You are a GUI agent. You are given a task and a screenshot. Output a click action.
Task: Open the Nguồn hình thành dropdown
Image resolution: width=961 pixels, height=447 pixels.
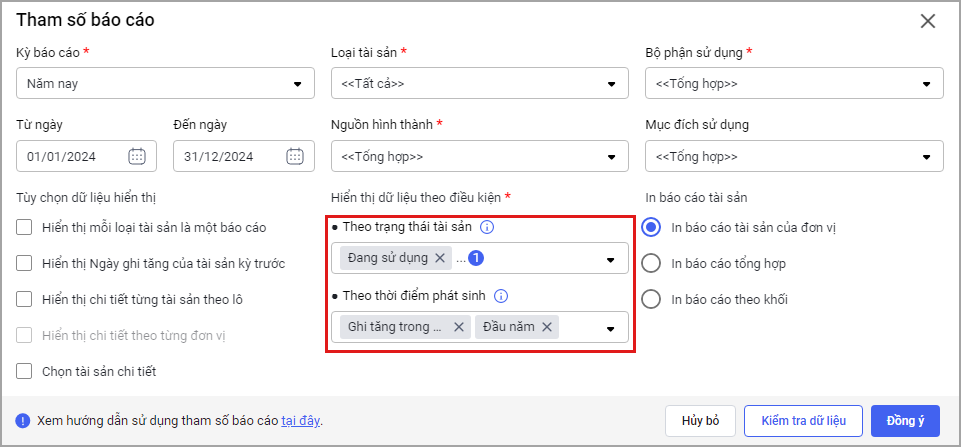pos(611,157)
